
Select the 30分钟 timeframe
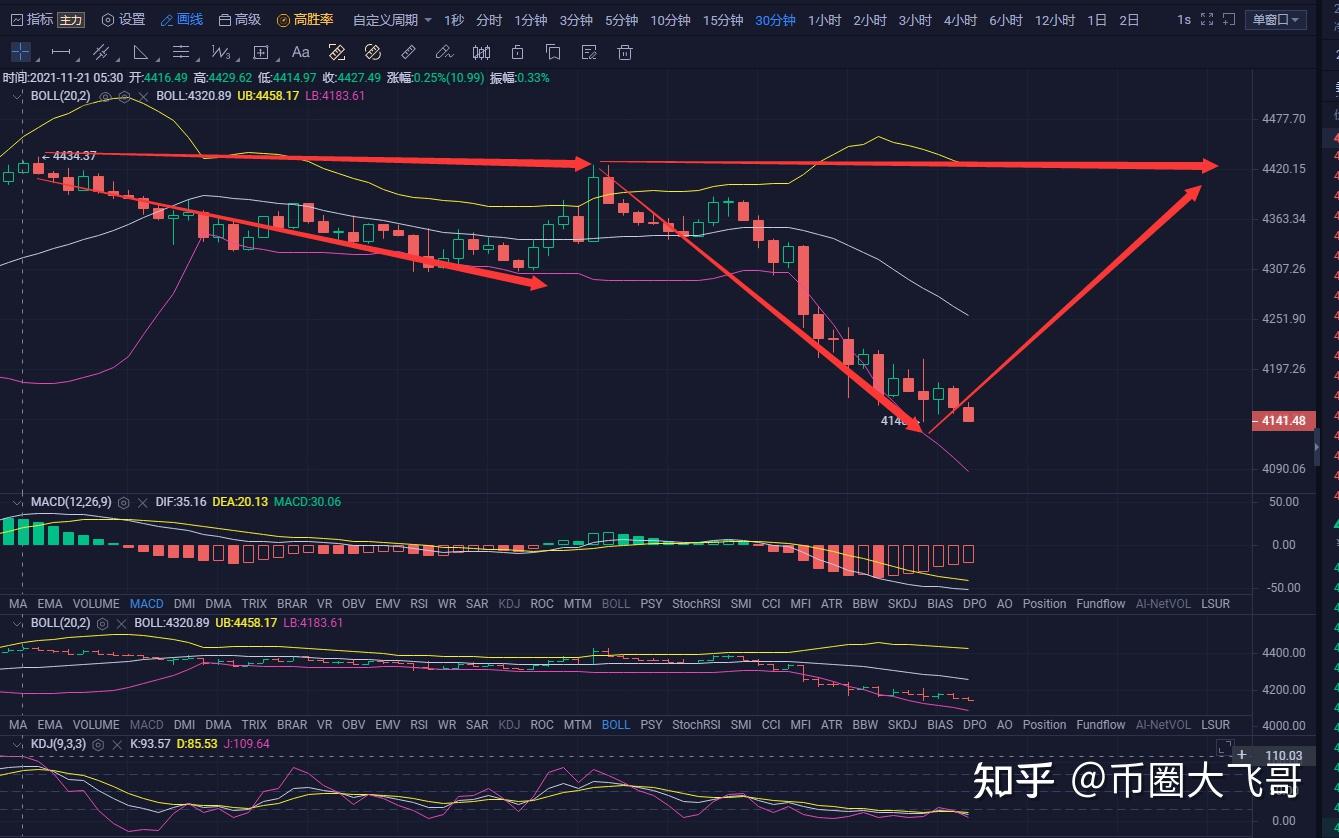coord(775,20)
